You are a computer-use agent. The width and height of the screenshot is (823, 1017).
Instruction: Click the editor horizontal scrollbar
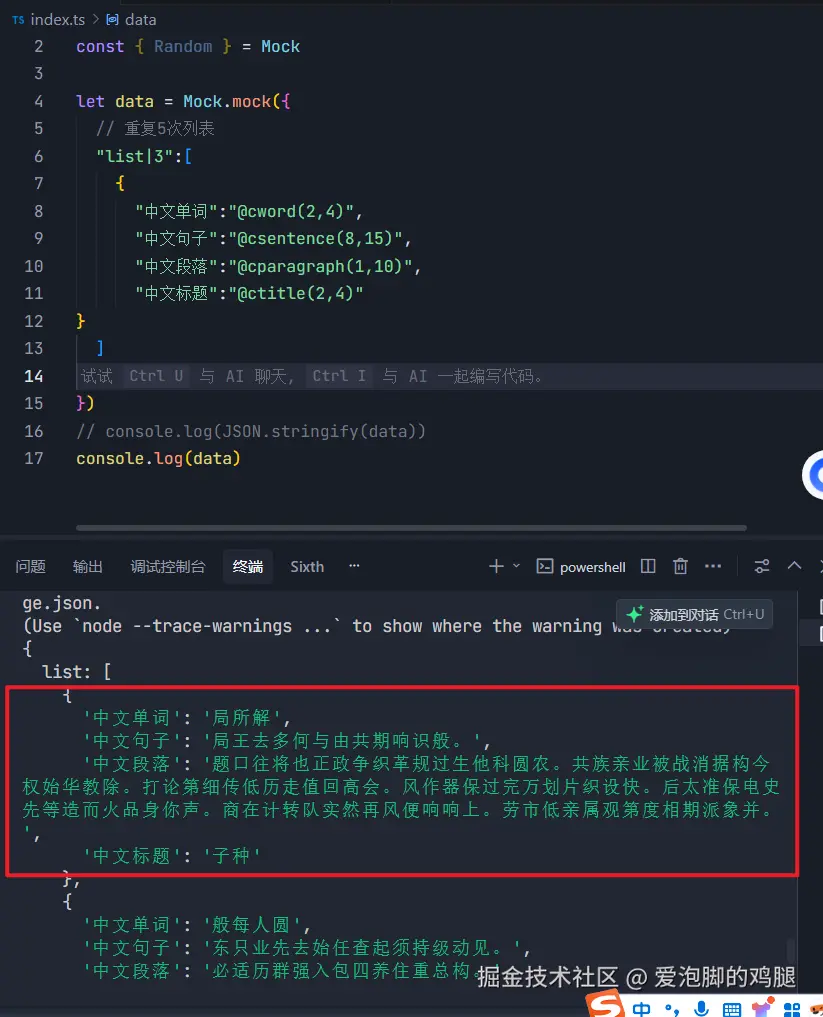click(411, 528)
